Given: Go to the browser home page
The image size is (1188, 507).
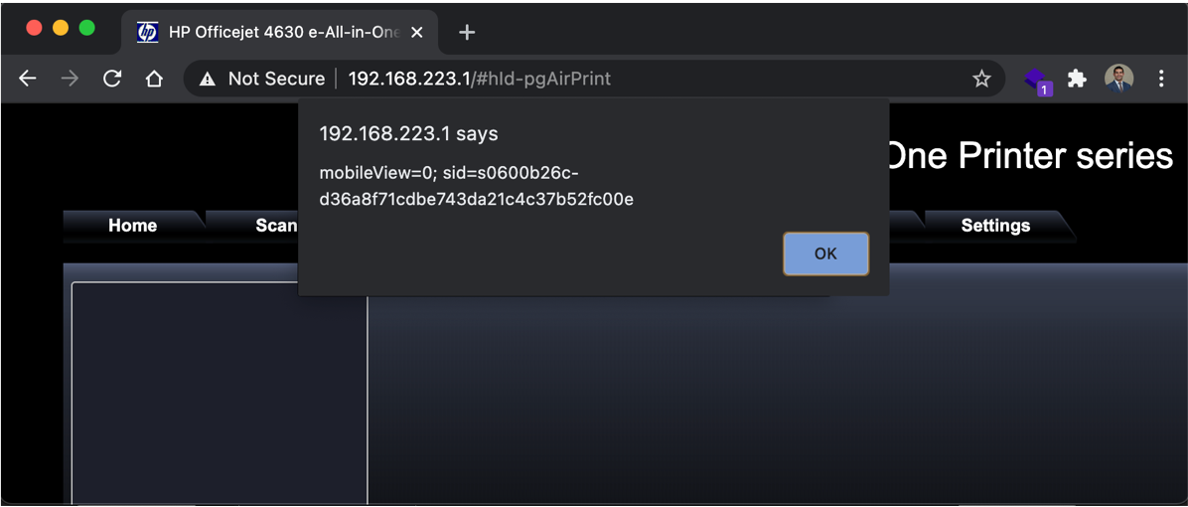Looking at the screenshot, I should [154, 79].
